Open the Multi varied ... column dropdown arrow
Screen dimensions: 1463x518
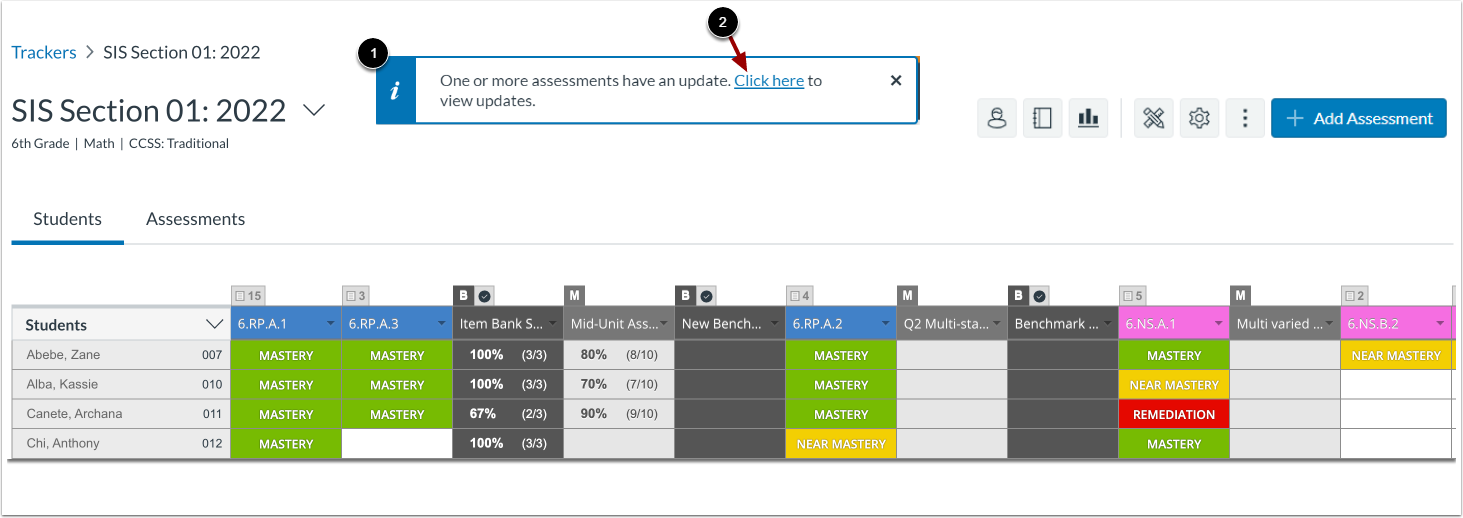(x=1329, y=324)
